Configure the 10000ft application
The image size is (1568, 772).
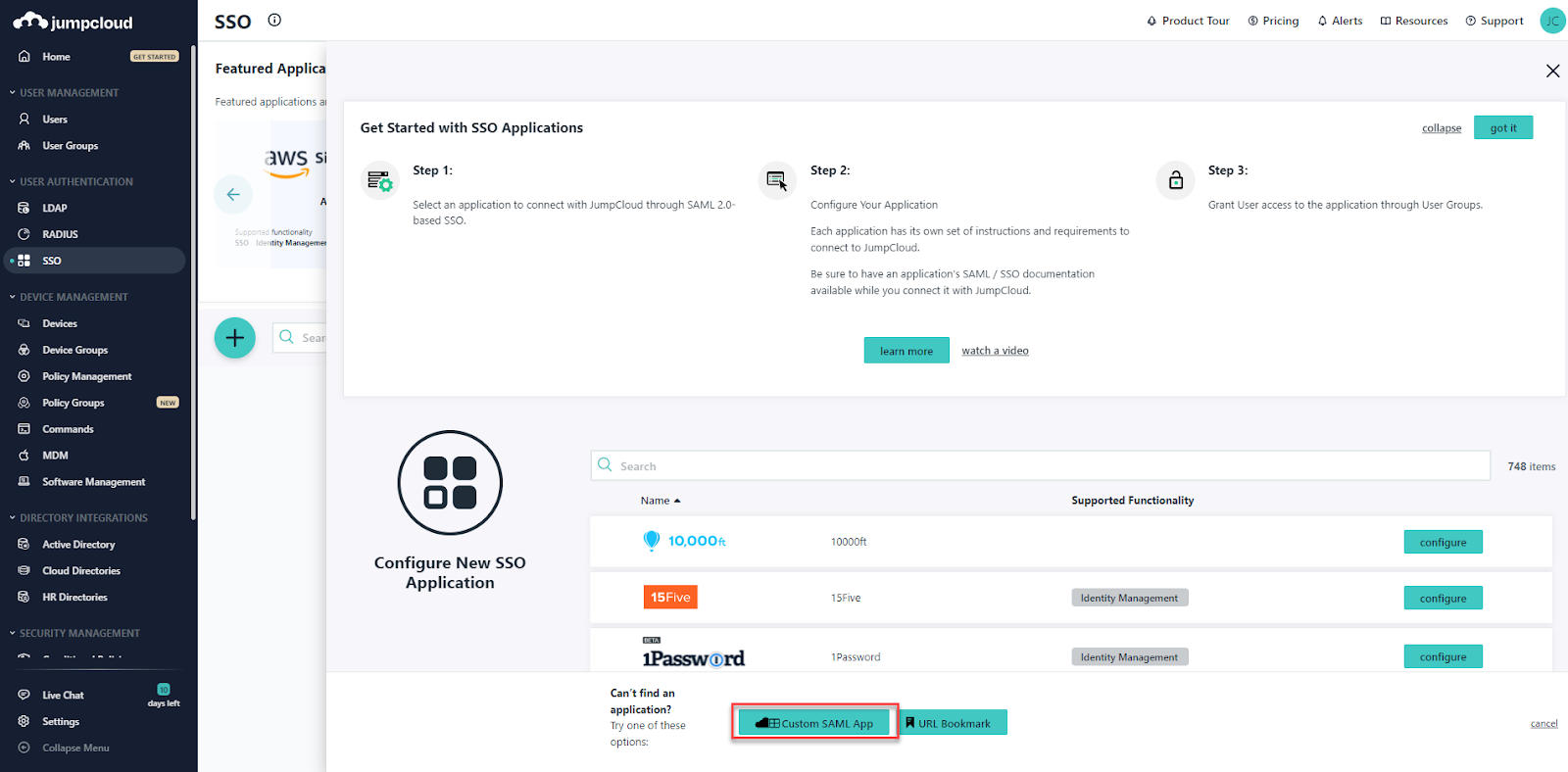[1444, 542]
